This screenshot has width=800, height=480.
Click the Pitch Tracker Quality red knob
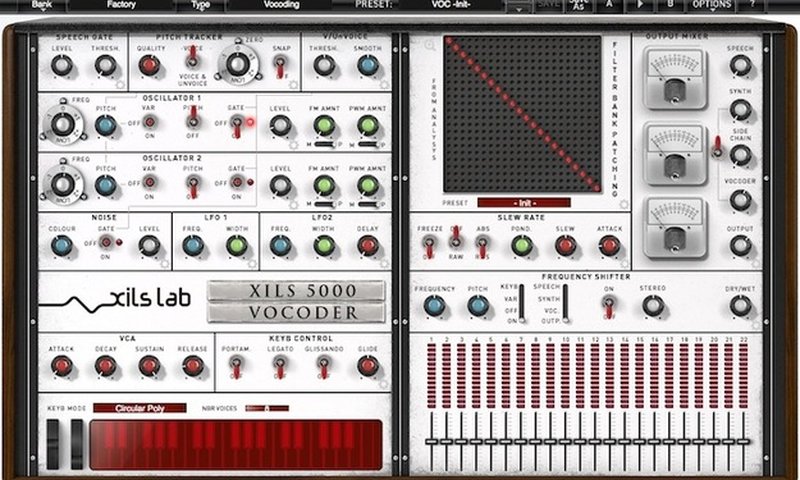click(149, 66)
